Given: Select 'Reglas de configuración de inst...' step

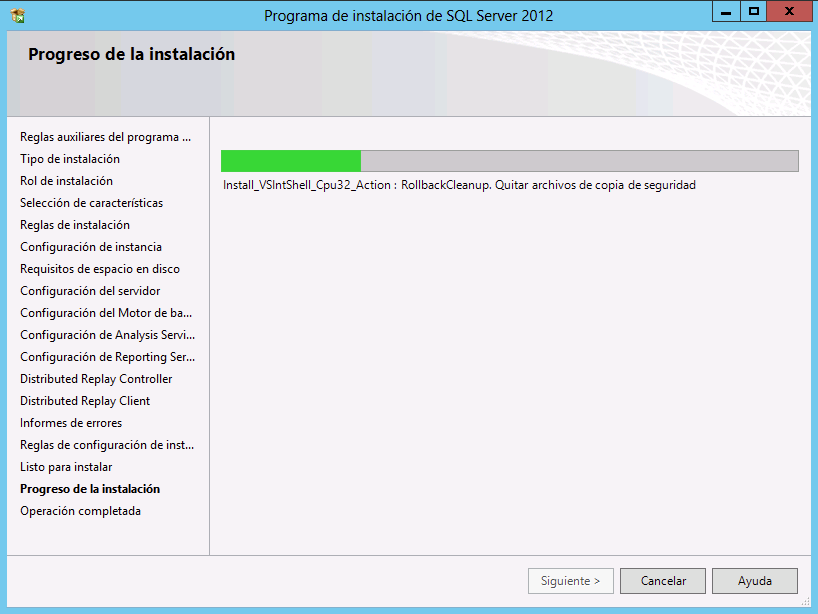Looking at the screenshot, I should (x=107, y=444).
